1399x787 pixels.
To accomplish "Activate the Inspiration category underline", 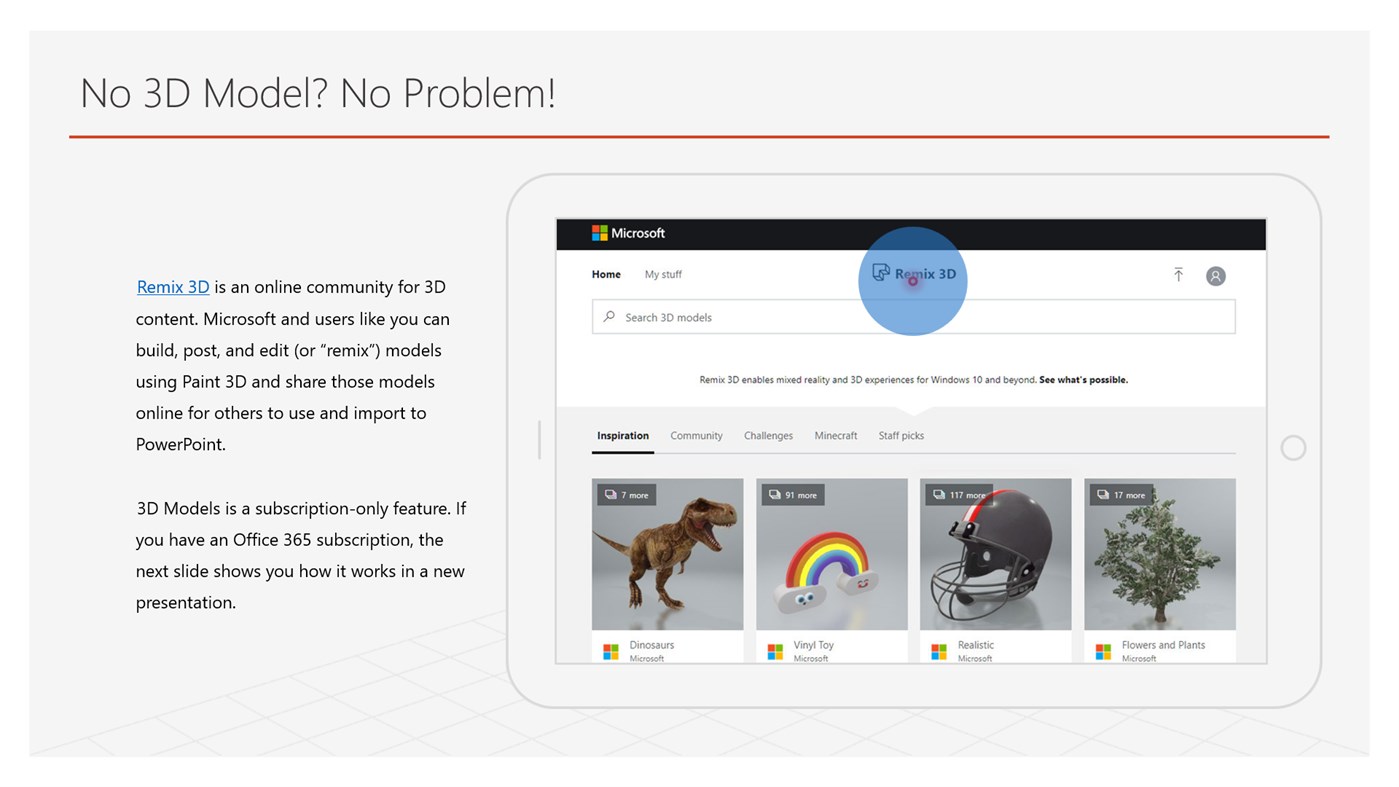I will (x=622, y=435).
